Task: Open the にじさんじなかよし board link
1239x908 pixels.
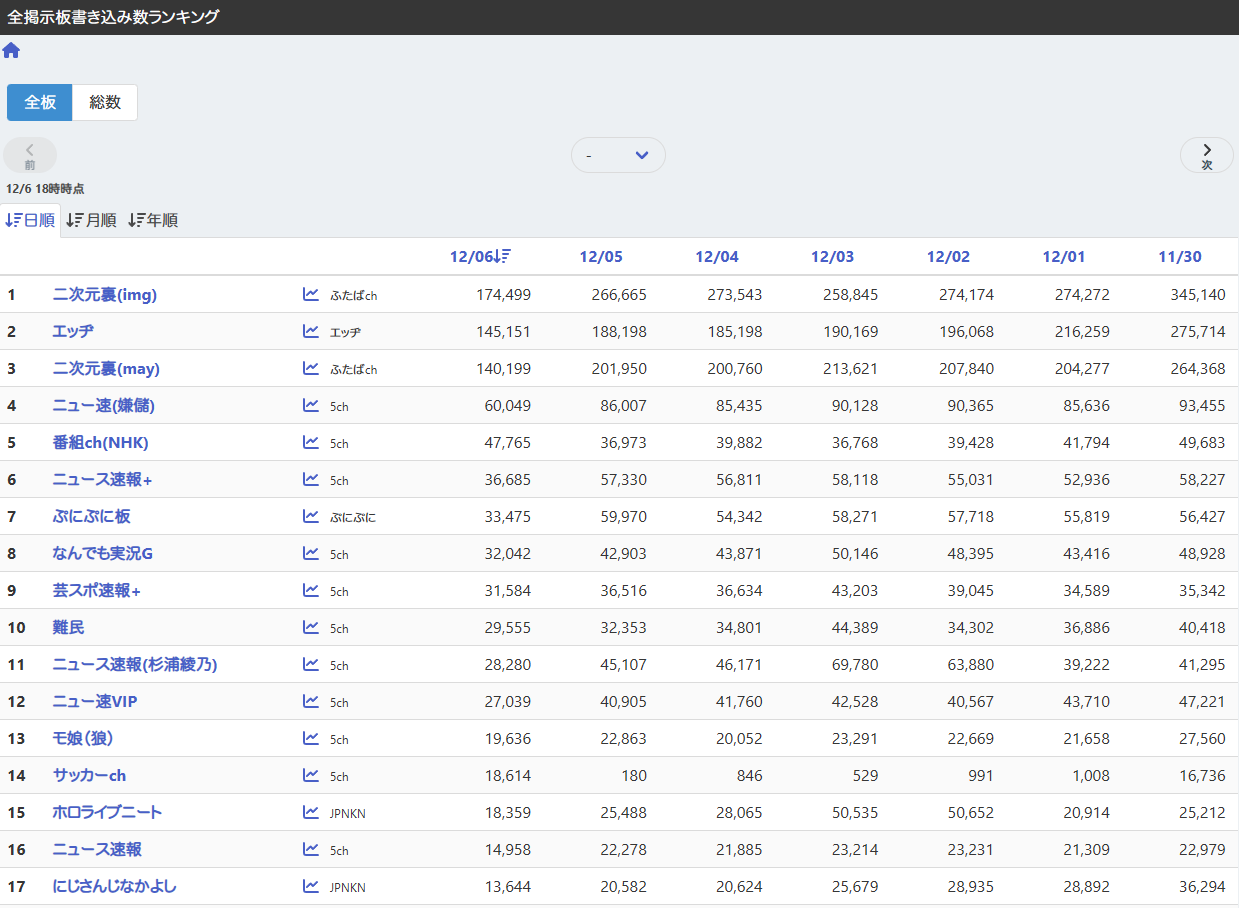Action: (114, 886)
